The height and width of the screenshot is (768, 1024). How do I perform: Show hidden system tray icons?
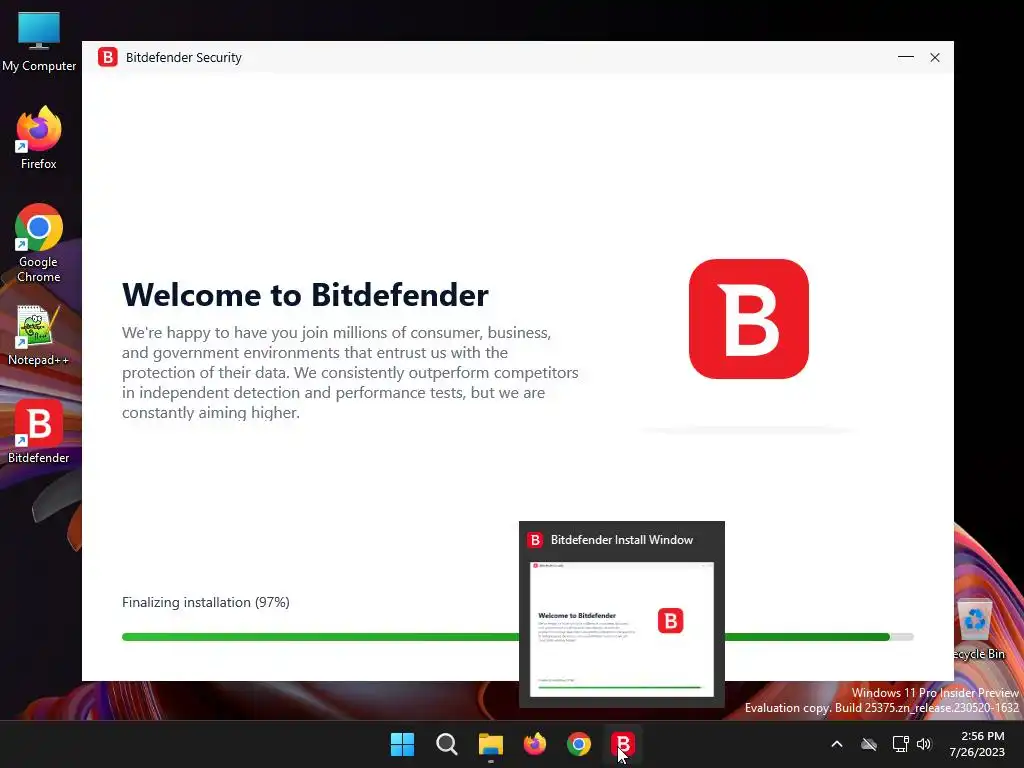click(x=837, y=744)
